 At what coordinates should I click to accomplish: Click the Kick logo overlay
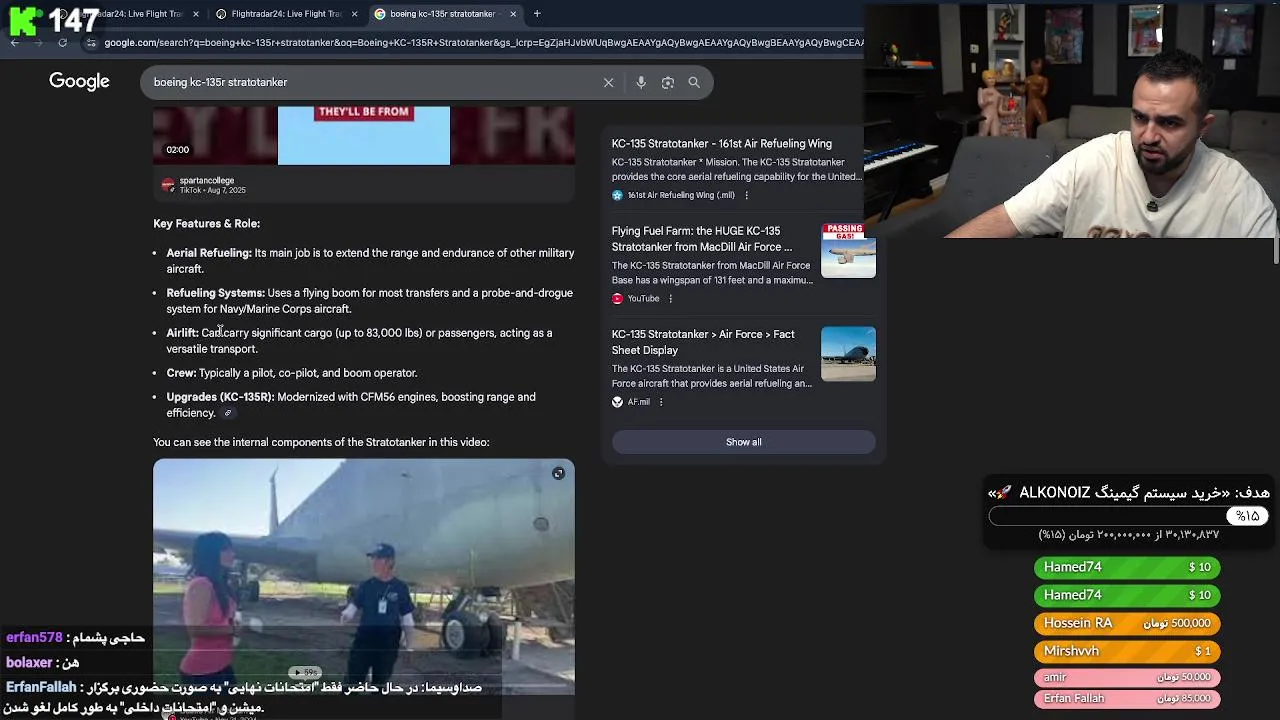[x=25, y=20]
